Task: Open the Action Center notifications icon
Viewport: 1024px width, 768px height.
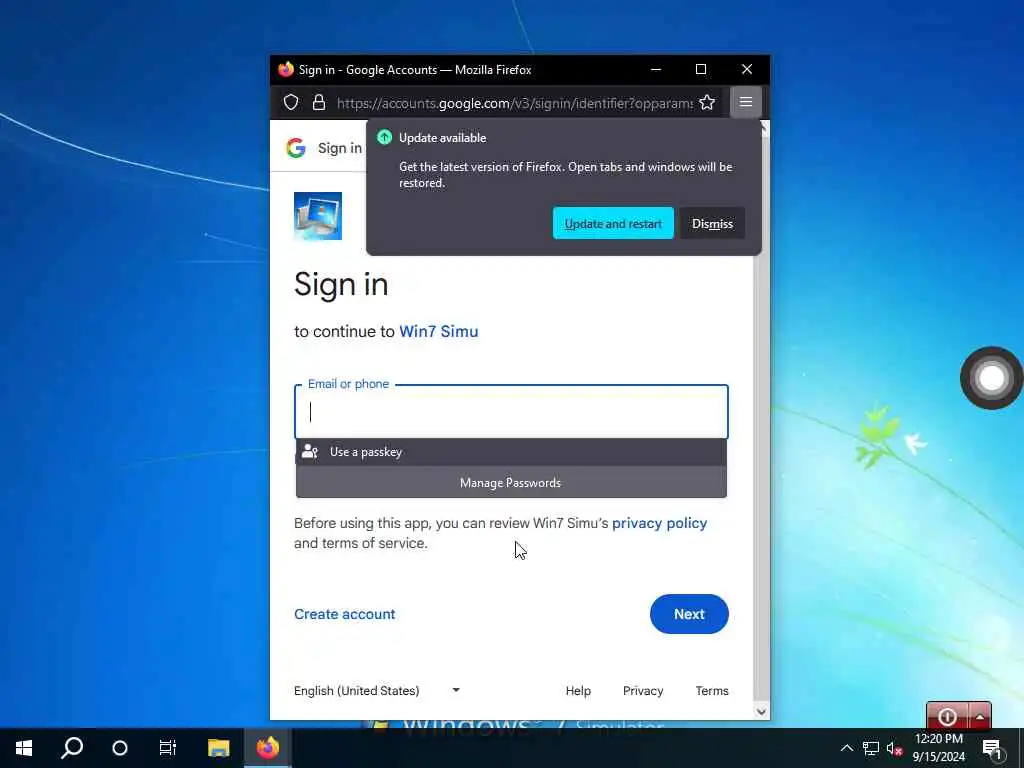Action: (993, 749)
